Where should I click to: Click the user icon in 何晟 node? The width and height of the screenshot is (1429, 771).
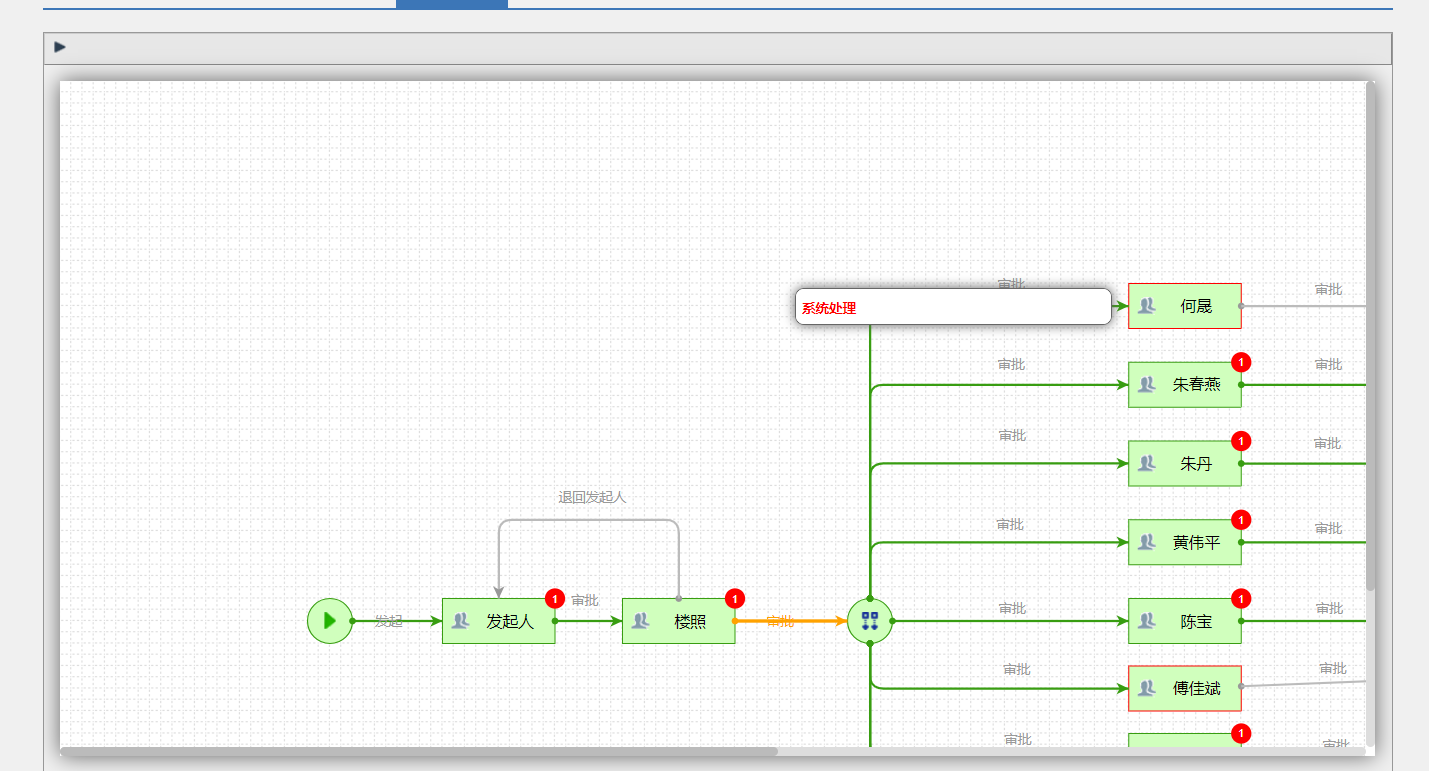[1146, 306]
